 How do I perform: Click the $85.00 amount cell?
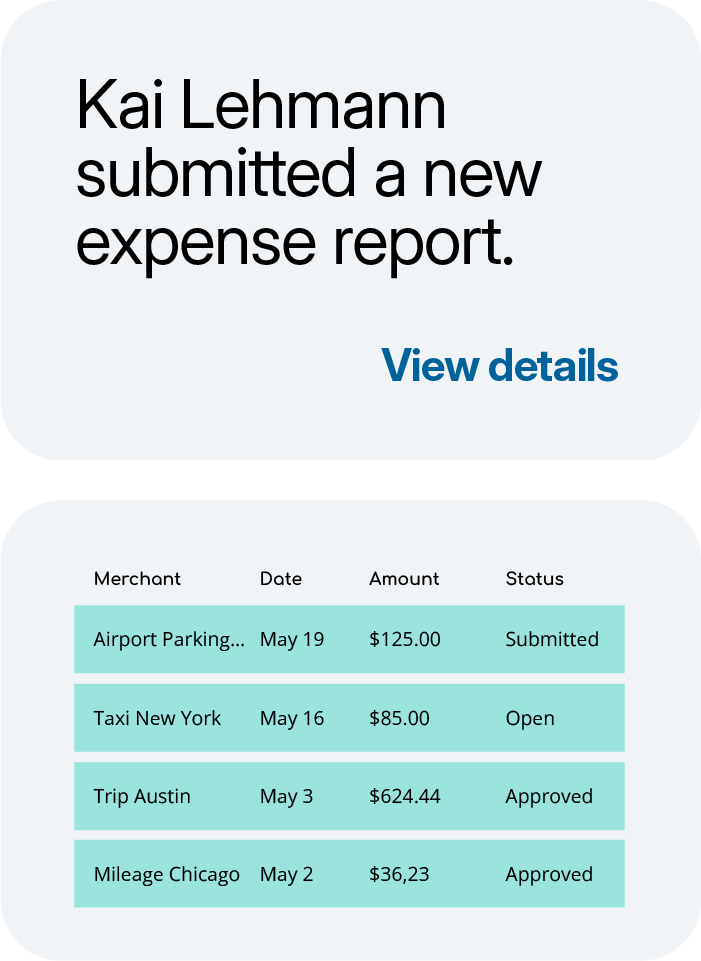click(399, 718)
